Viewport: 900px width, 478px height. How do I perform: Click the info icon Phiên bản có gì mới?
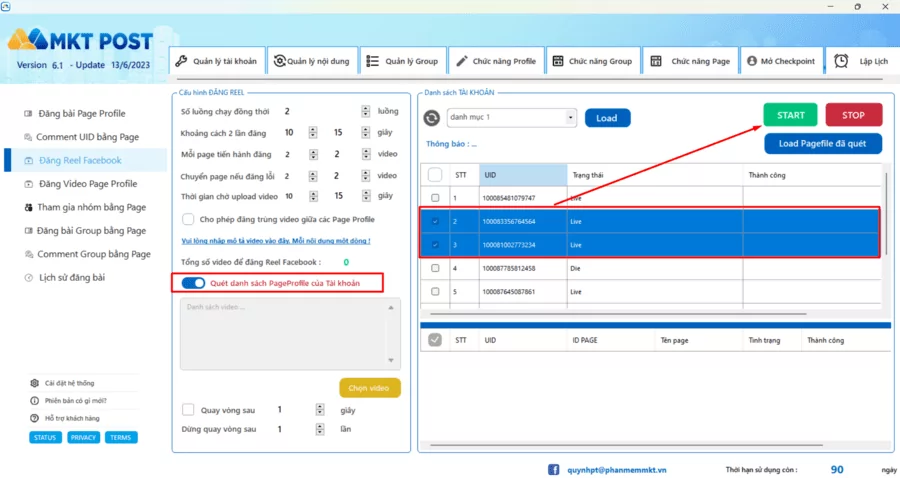pos(34,401)
